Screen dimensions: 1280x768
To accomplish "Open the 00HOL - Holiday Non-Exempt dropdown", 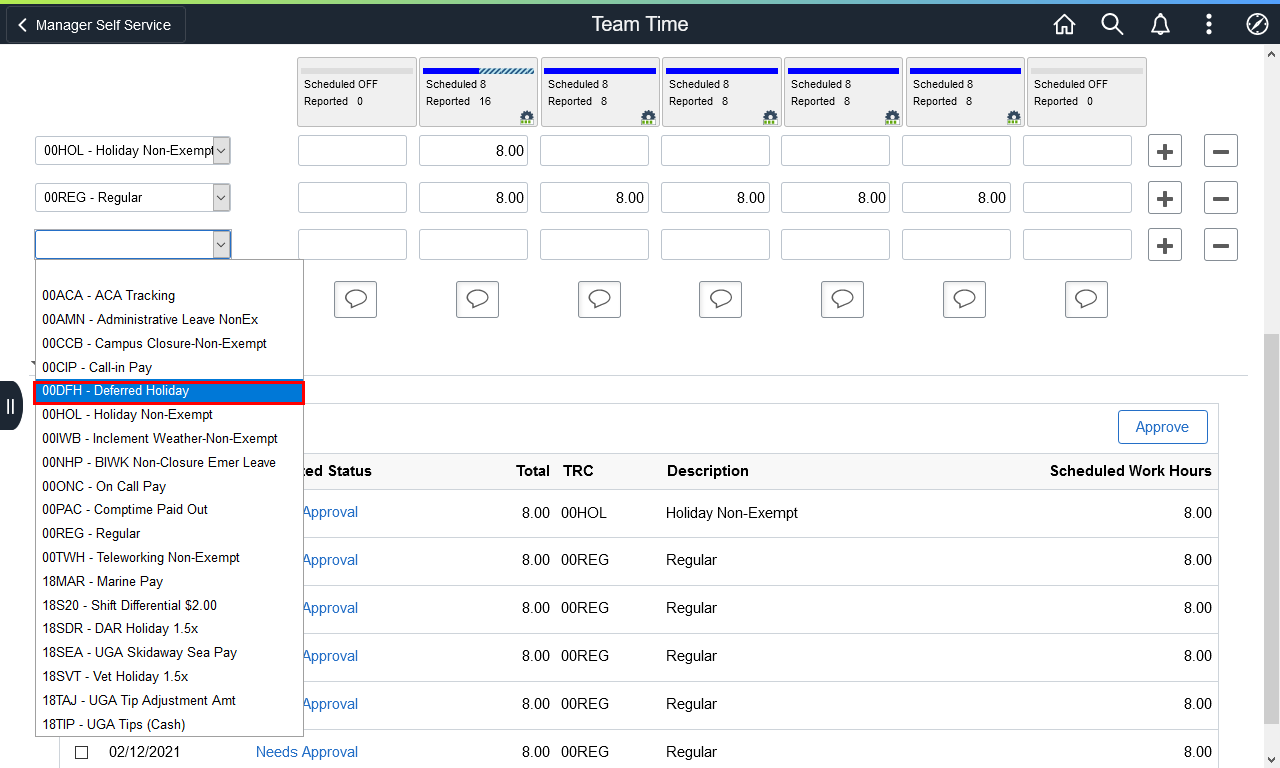I will (x=133, y=151).
